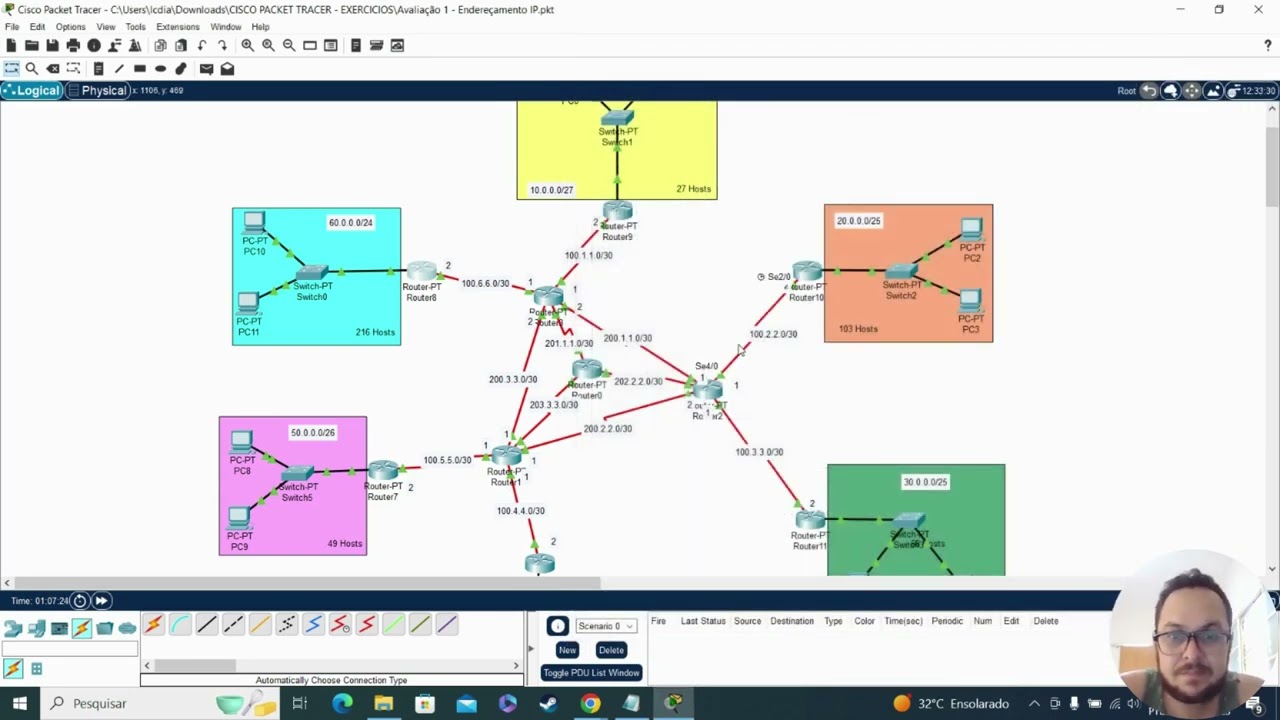Open the Tools menu
This screenshot has width=1280, height=720.
coord(135,27)
